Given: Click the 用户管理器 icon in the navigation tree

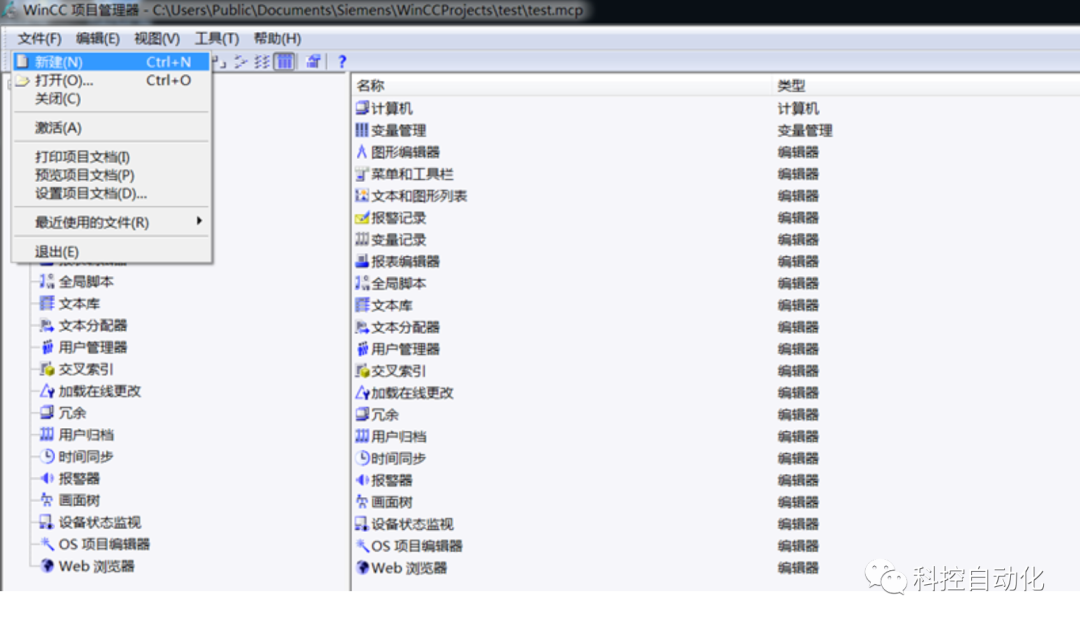Looking at the screenshot, I should point(47,347).
